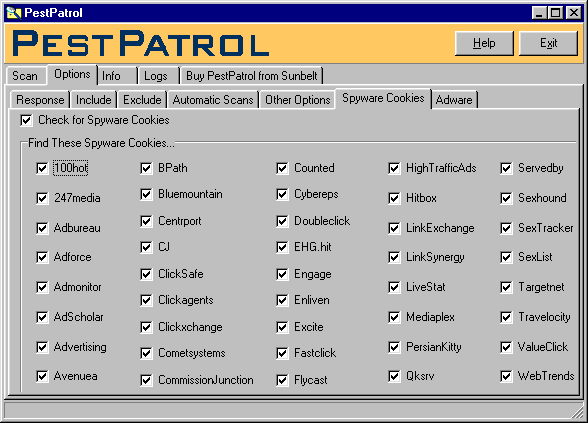Viewport: 588px width, 423px height.
Task: Select the Spyware Cookies sub-tab
Action: point(383,98)
